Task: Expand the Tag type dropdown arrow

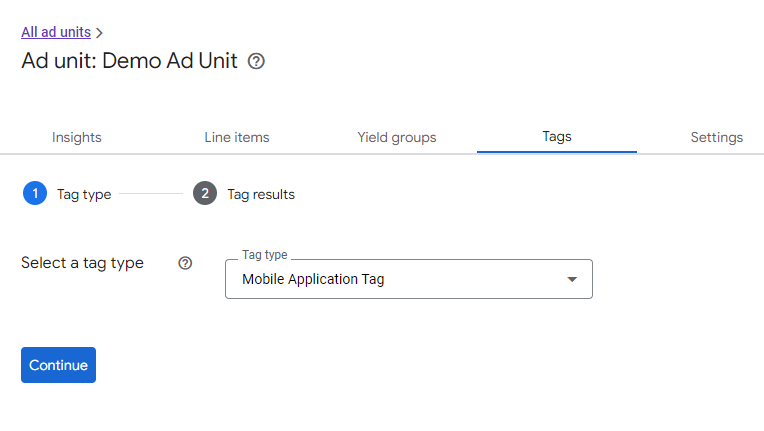Action: click(572, 279)
